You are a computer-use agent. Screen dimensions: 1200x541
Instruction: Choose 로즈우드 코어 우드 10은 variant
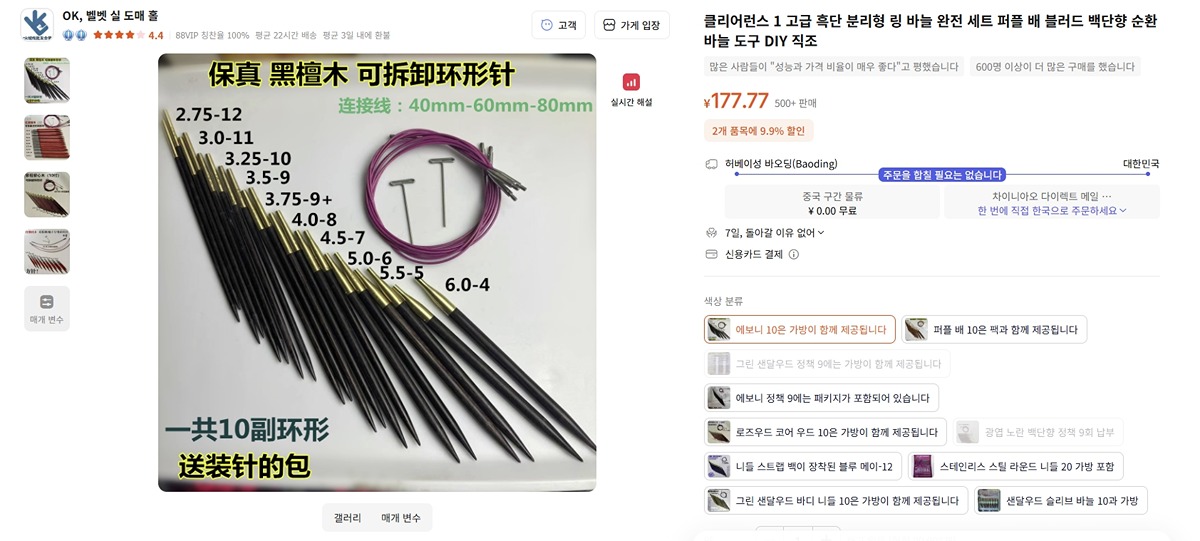[825, 432]
